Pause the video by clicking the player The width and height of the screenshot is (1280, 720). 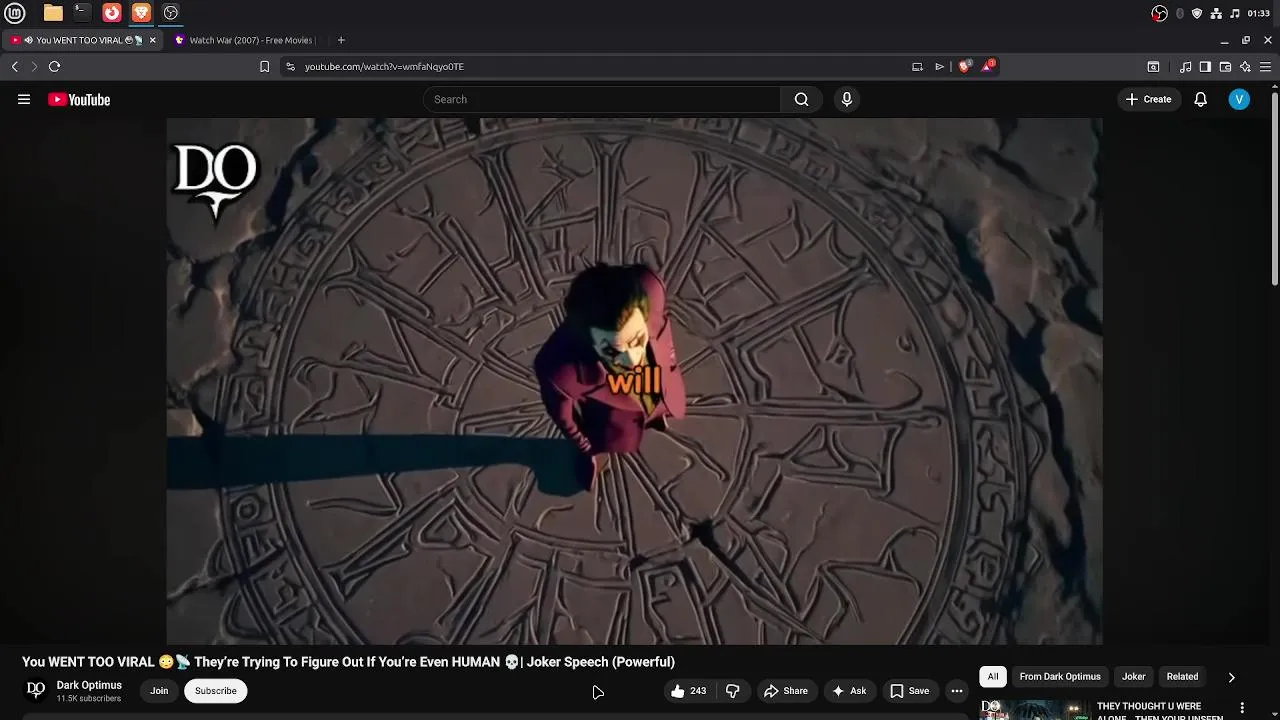coord(634,381)
